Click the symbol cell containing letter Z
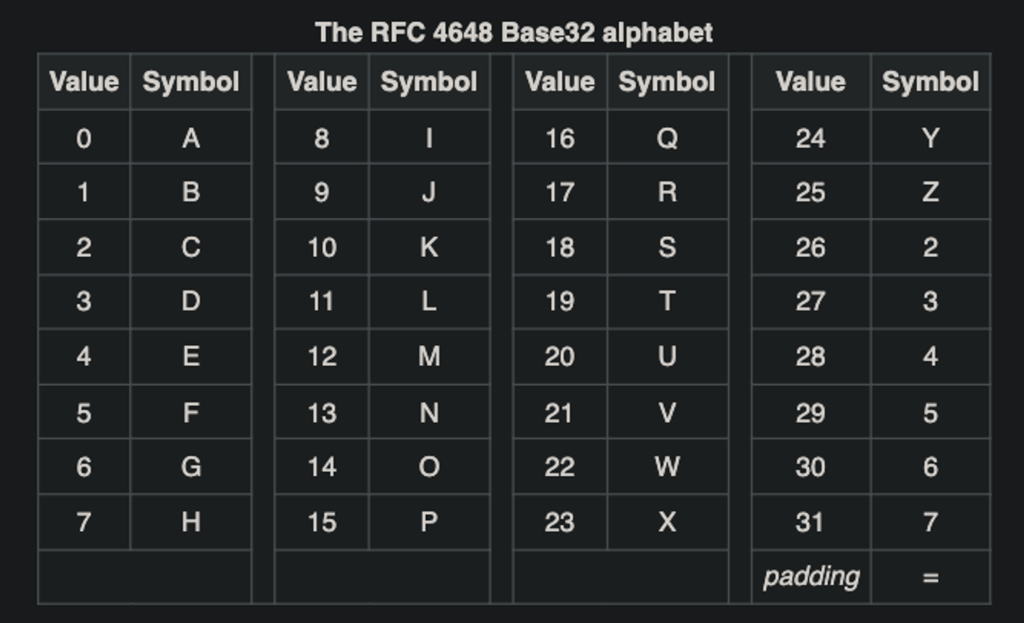Viewport: 1024px width, 623px height. [x=930, y=192]
